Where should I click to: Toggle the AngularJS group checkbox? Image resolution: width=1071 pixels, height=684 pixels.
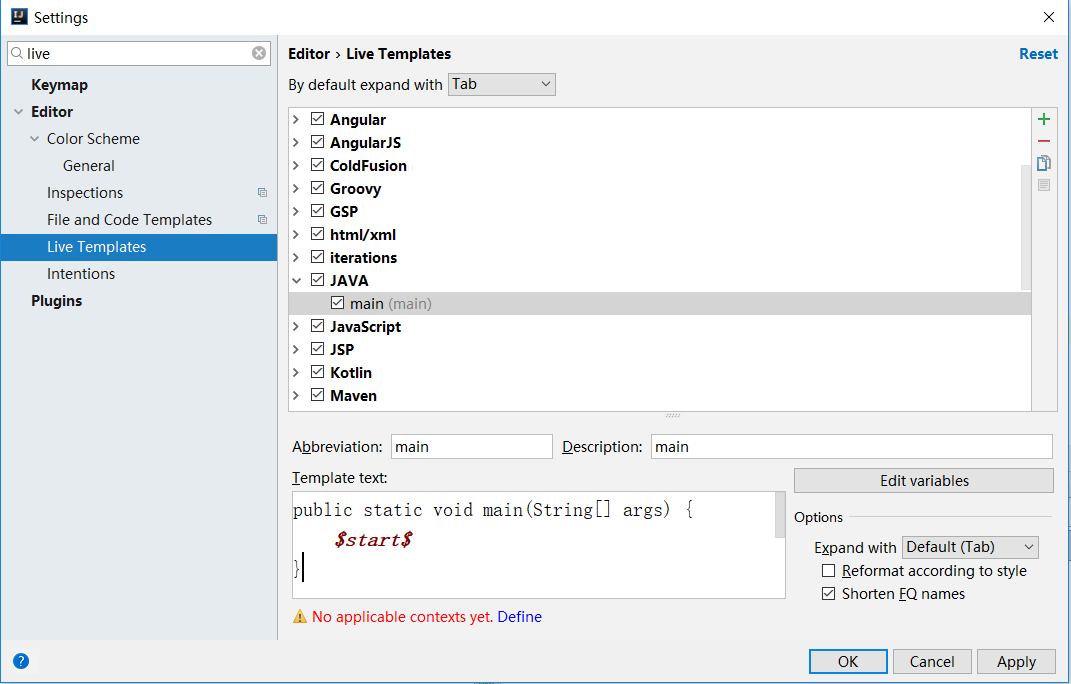317,142
